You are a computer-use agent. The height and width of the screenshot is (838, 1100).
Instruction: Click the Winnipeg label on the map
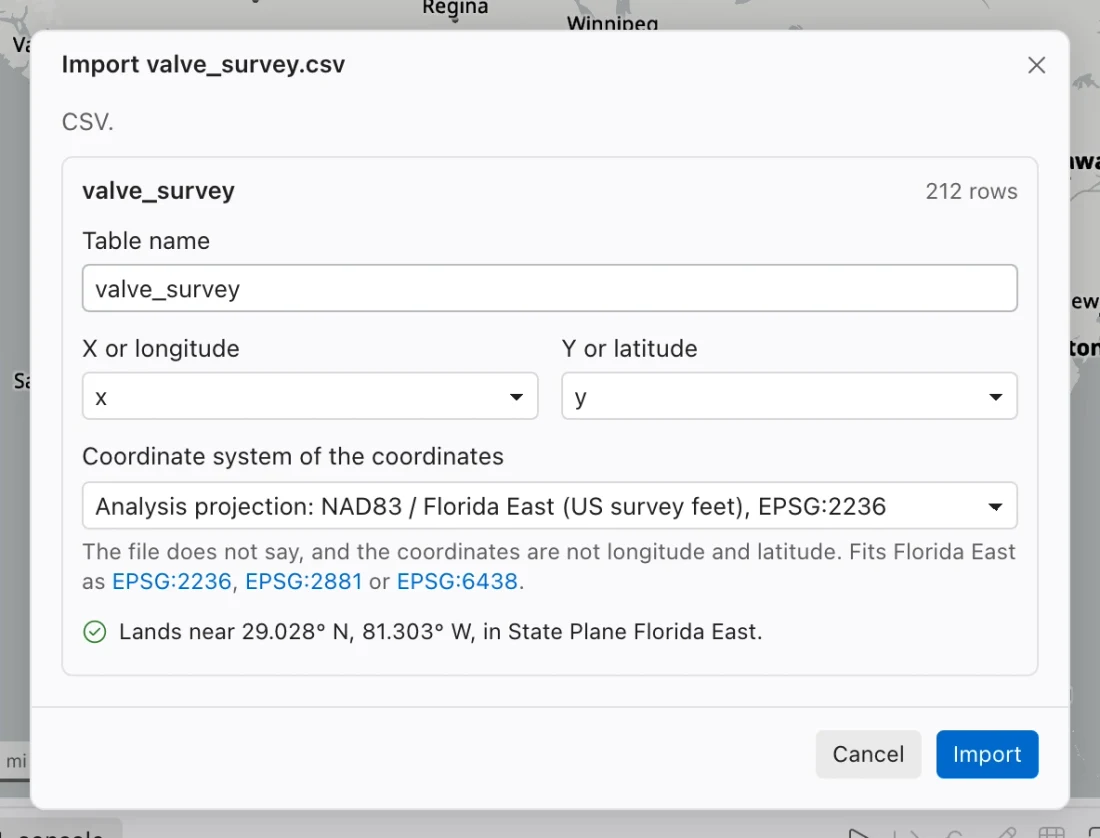(x=612, y=24)
